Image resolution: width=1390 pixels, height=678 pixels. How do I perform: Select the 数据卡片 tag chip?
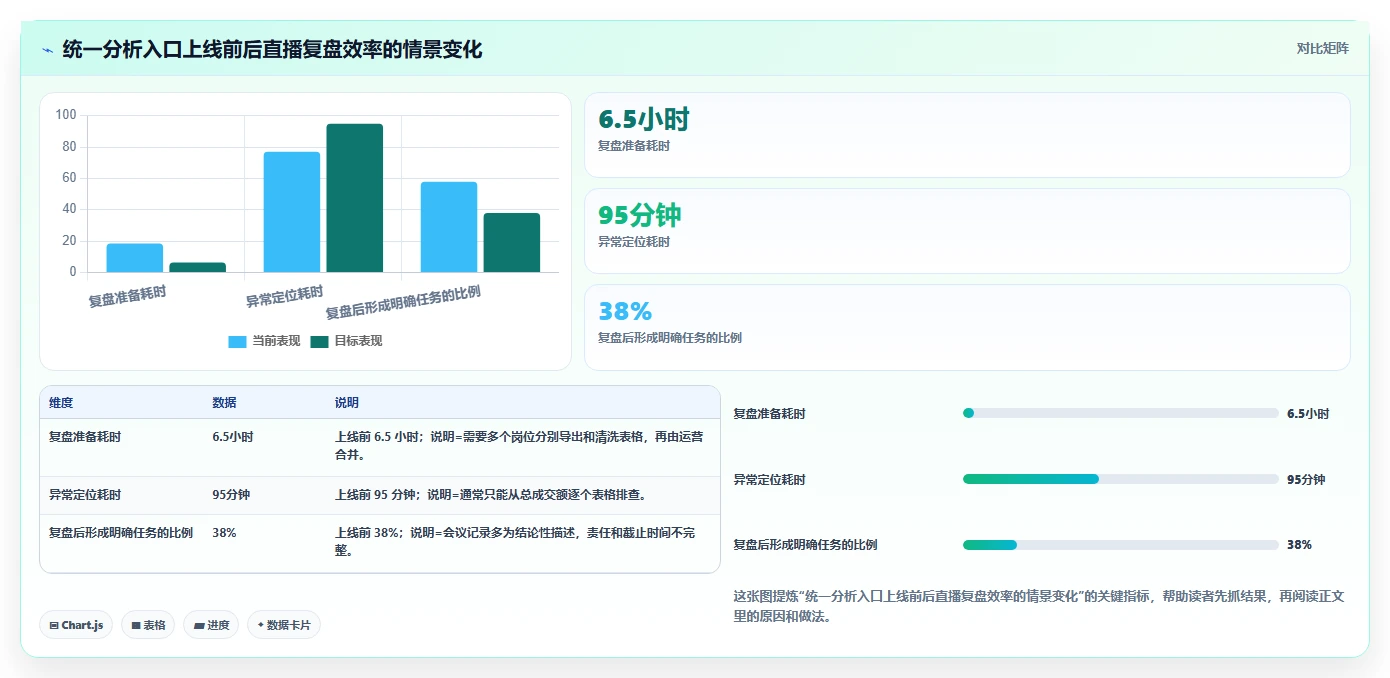(284, 625)
